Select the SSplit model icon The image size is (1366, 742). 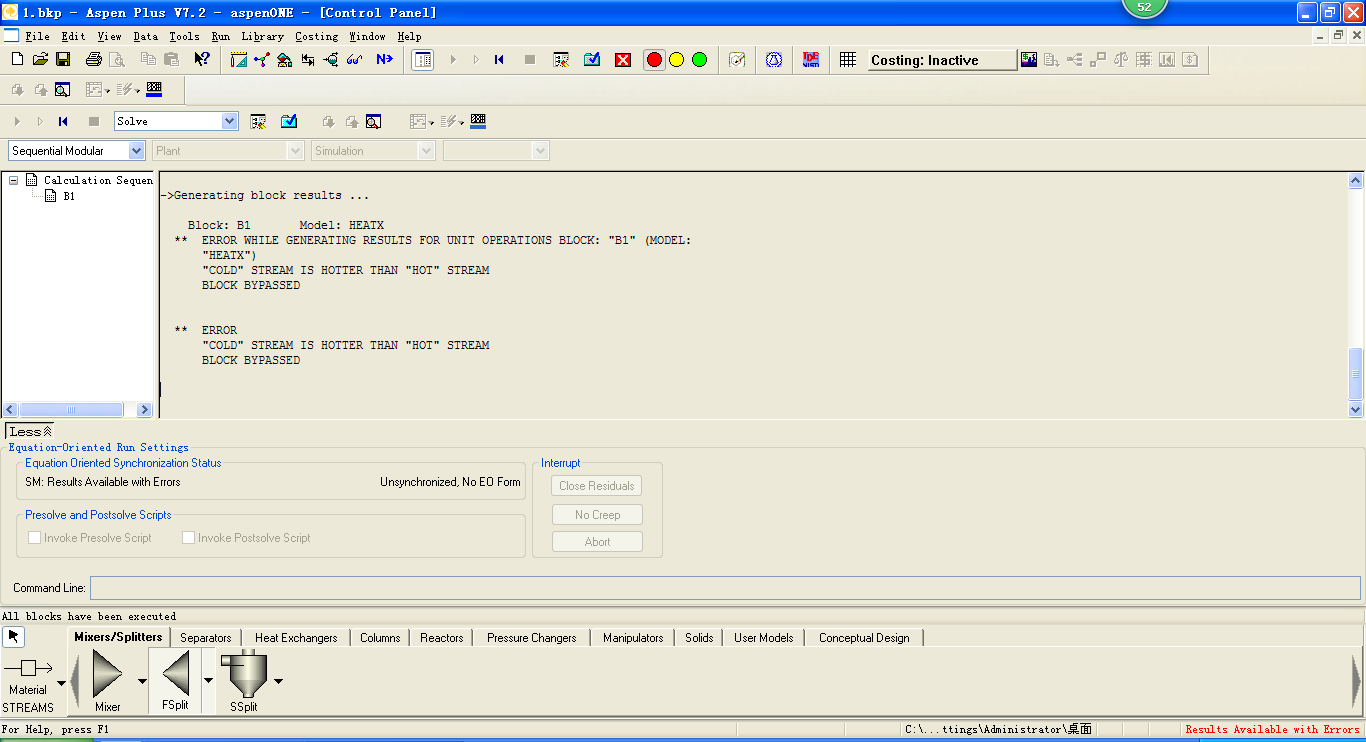coord(243,676)
